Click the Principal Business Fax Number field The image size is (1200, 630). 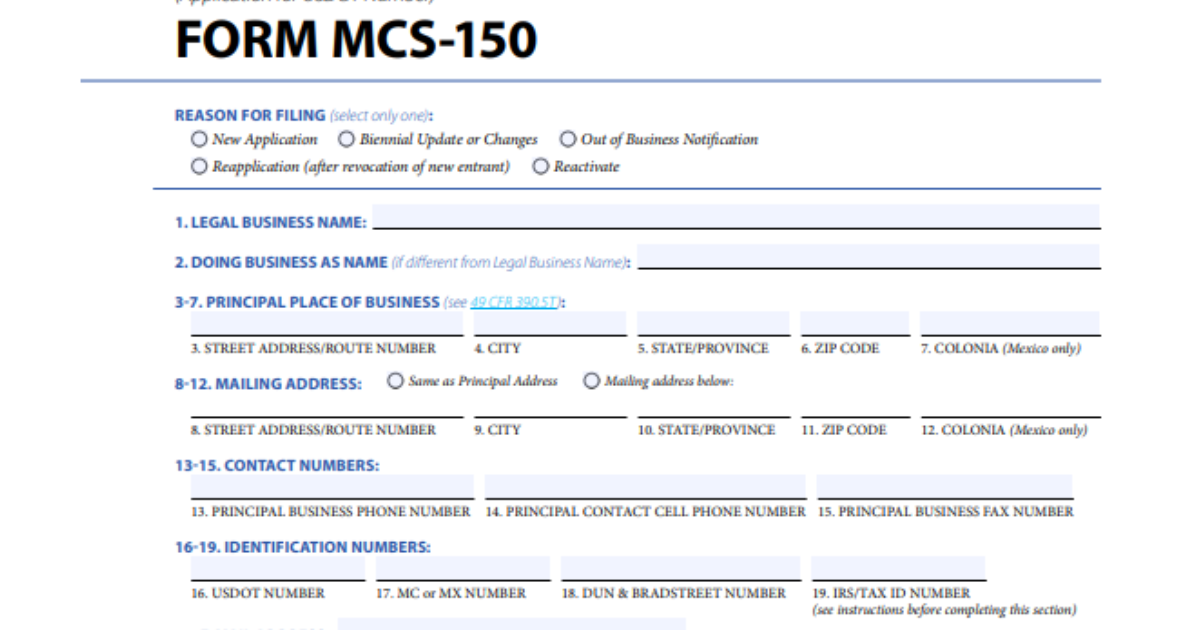(944, 487)
